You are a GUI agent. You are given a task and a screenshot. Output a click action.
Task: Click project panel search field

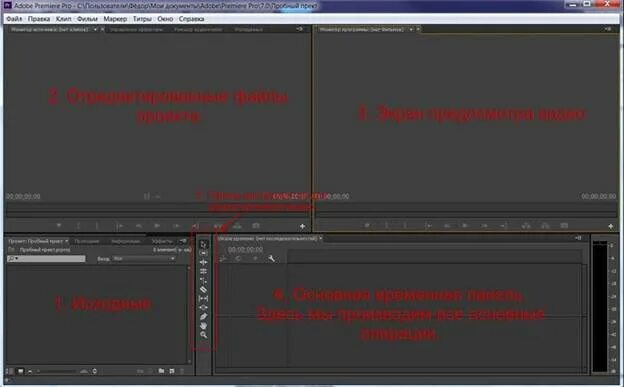(x=46, y=259)
